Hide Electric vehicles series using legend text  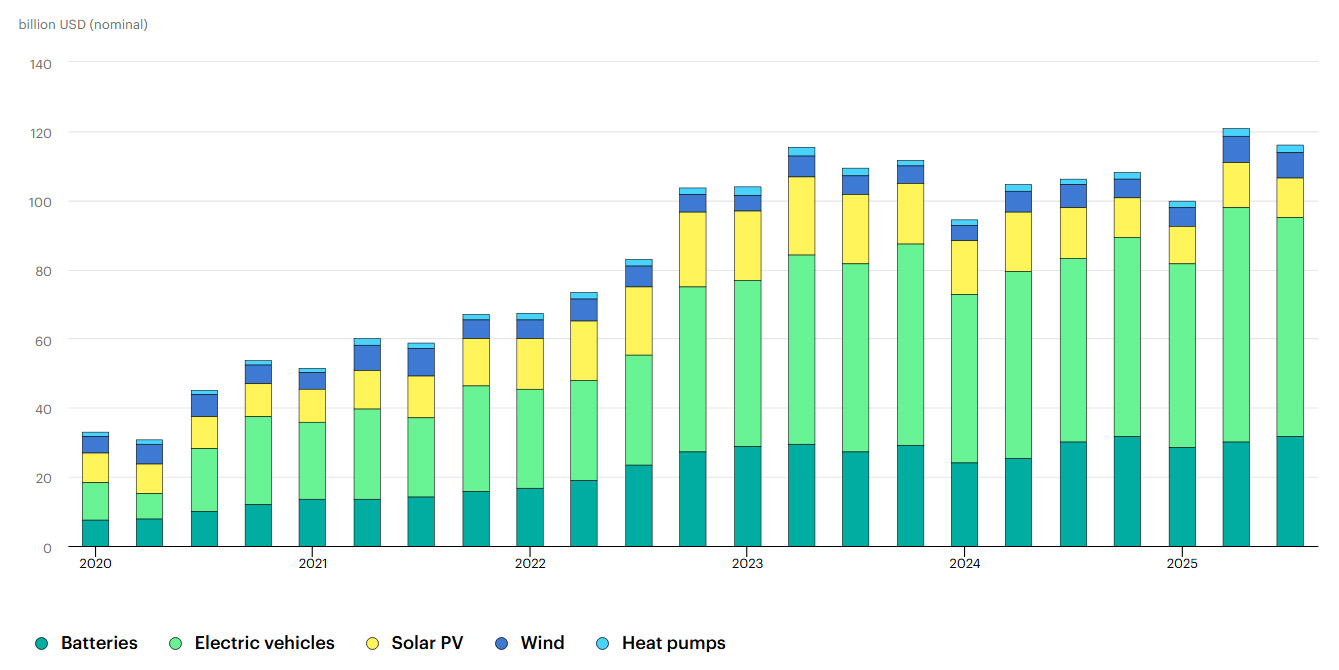click(x=264, y=643)
